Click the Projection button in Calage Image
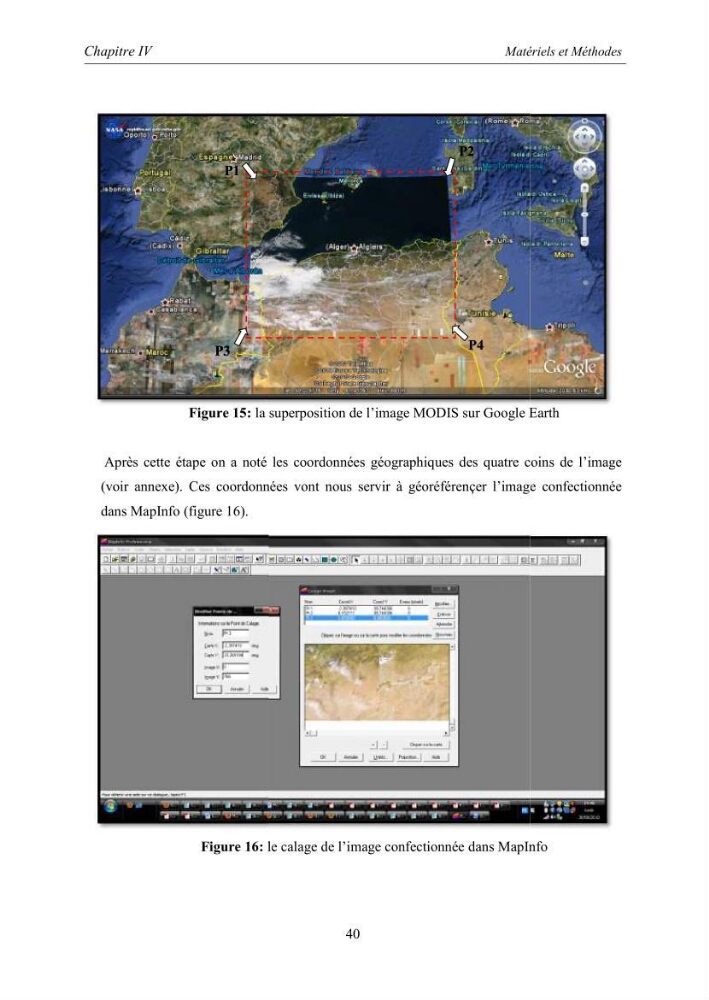This screenshot has width=709, height=1000. click(409, 757)
